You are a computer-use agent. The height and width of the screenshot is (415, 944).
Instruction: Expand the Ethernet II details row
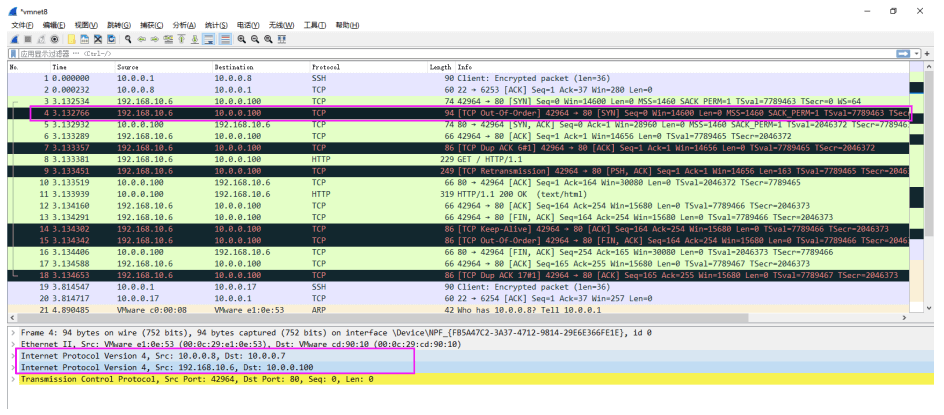(14, 344)
